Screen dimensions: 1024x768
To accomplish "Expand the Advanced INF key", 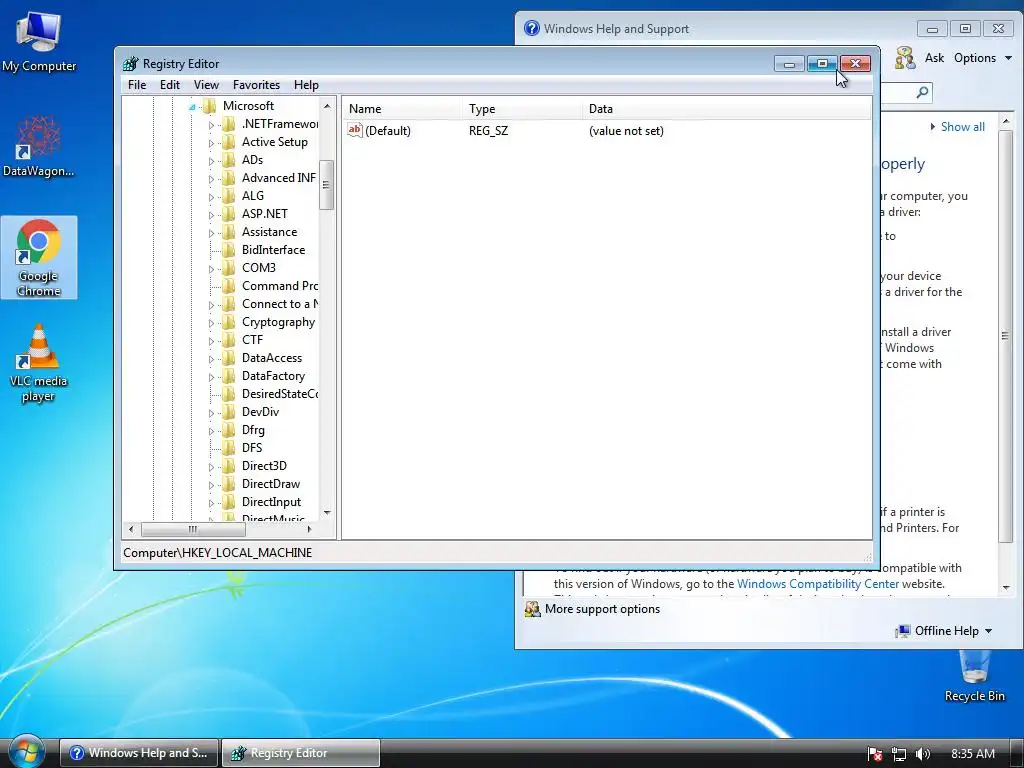I will coord(211,178).
